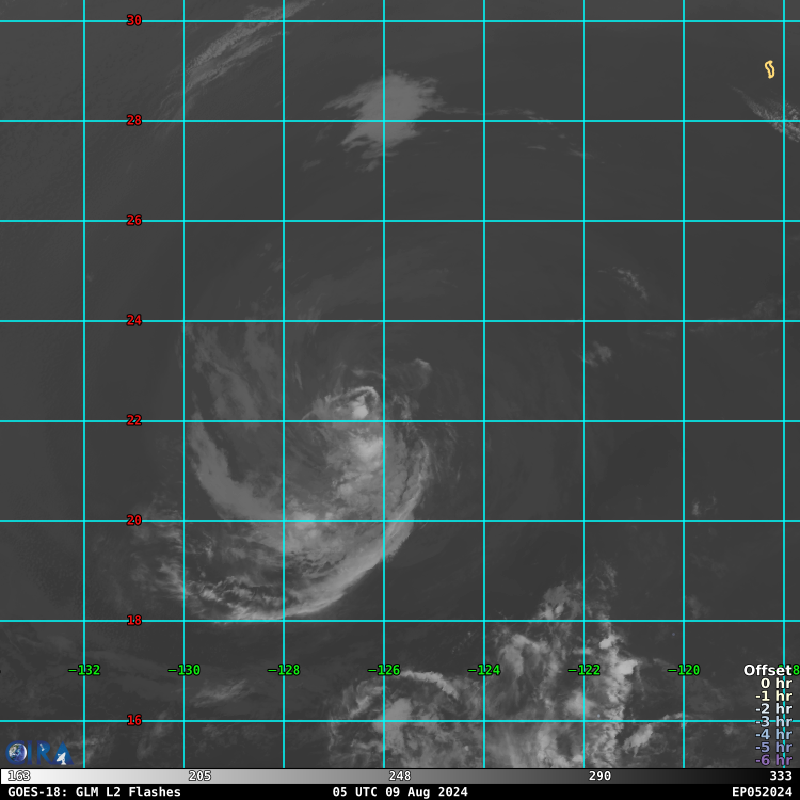Select the latitude label 20

click(134, 520)
